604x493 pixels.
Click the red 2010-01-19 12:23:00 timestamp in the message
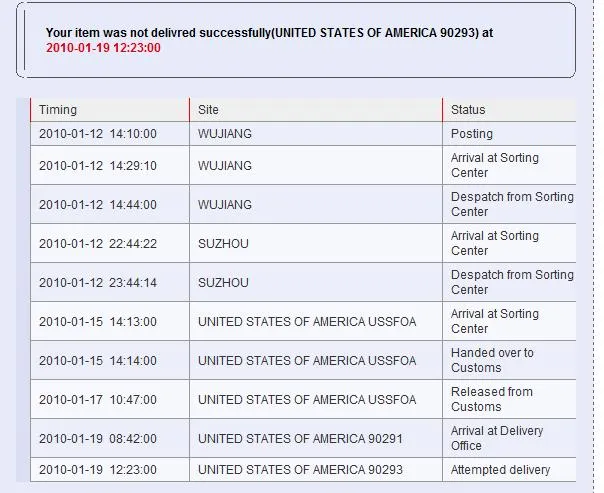coord(103,47)
